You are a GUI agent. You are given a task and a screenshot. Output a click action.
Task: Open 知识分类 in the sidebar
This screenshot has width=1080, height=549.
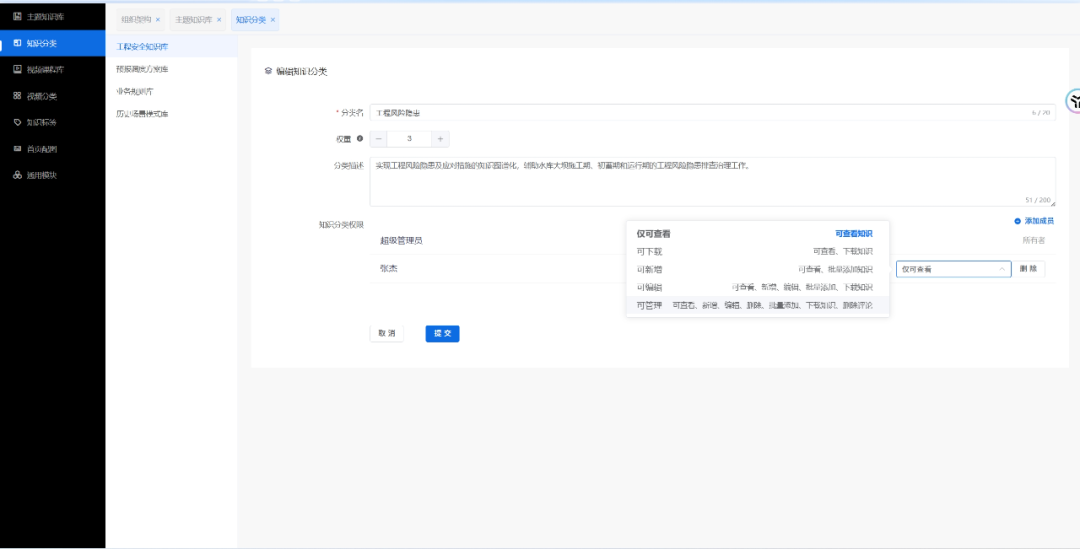[52, 43]
